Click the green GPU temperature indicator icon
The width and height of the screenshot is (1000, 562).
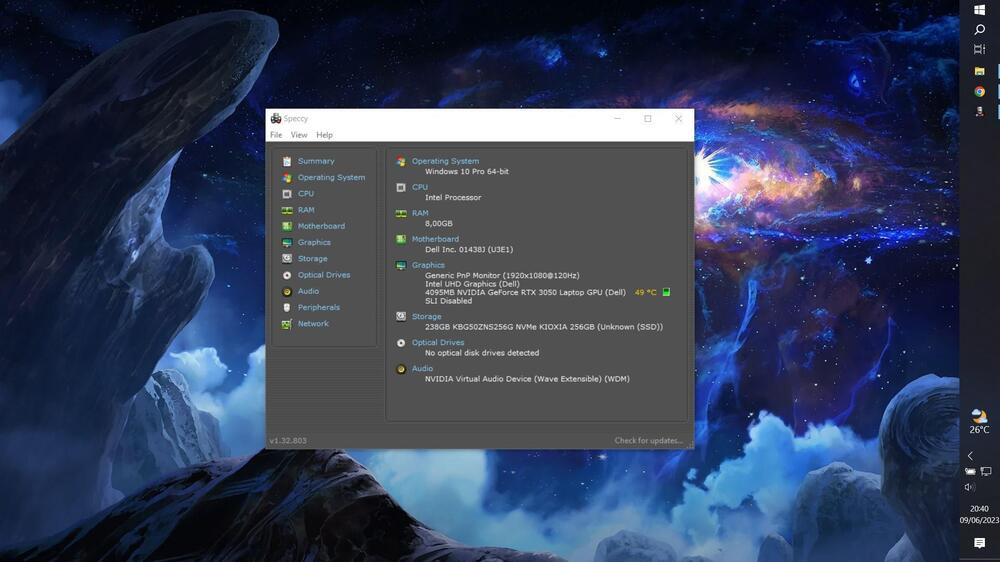pyautogui.click(x=667, y=293)
